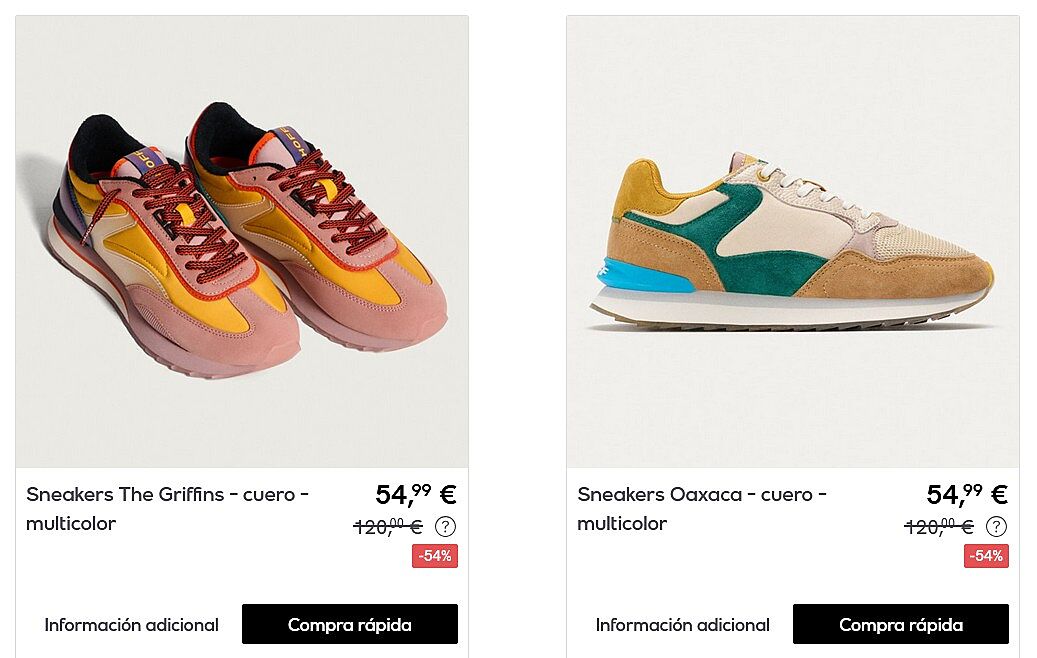Click Compra rápida for The Griffins sneakers
1037x658 pixels.
[x=350, y=624]
